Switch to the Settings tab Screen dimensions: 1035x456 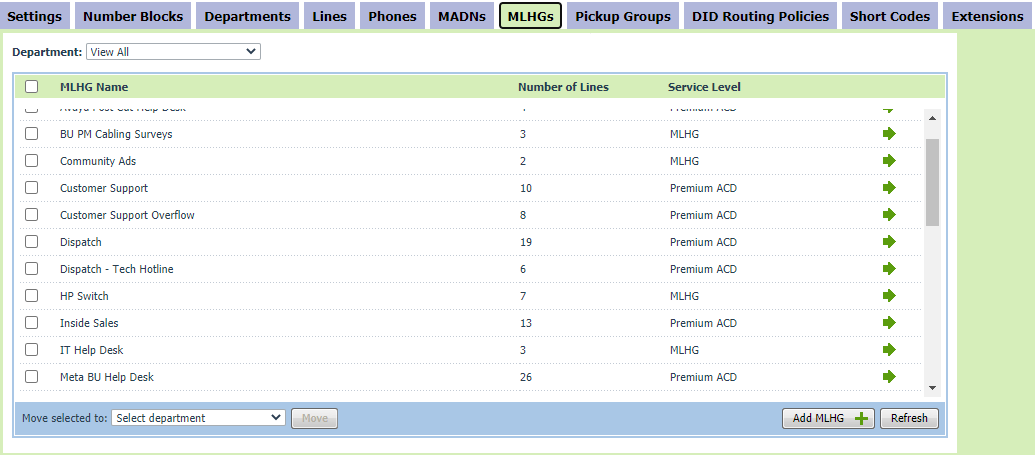[x=35, y=16]
